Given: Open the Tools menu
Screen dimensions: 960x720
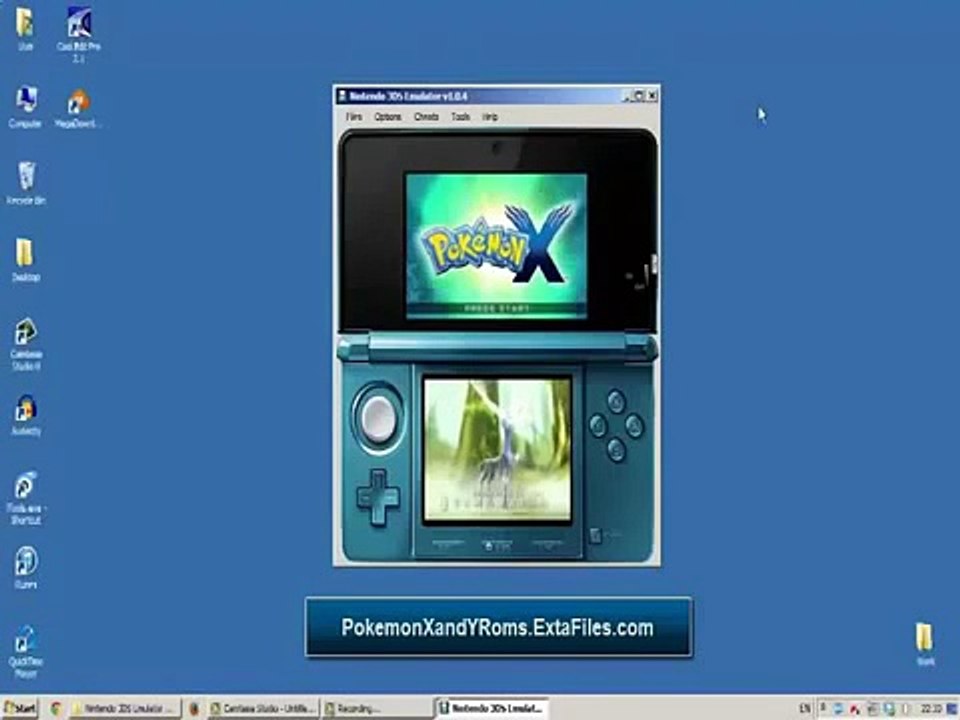Looking at the screenshot, I should pos(460,116).
